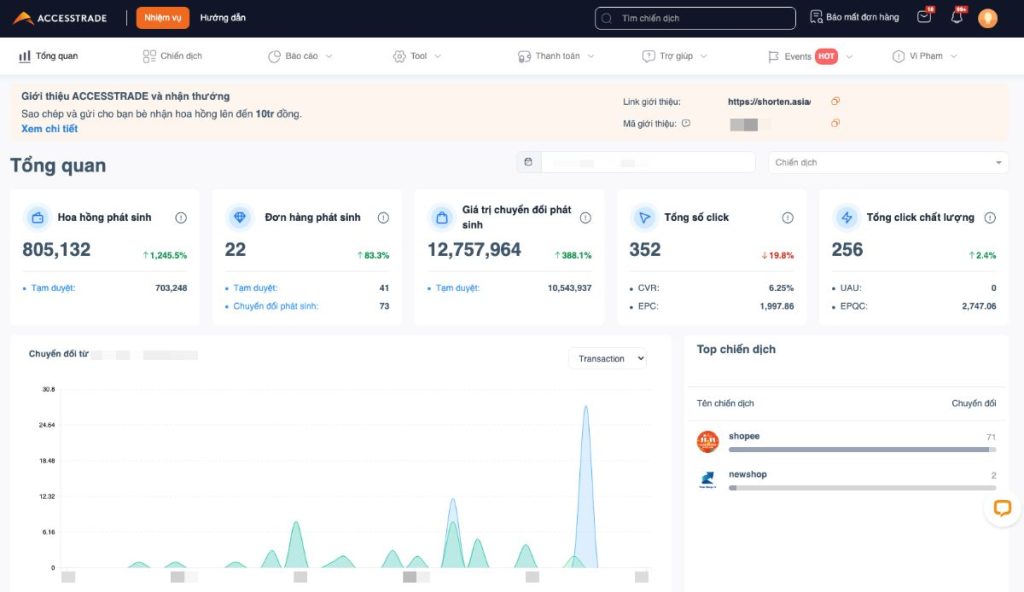Open Xem chi tiết link
The height and width of the screenshot is (592, 1024).
[49, 129]
